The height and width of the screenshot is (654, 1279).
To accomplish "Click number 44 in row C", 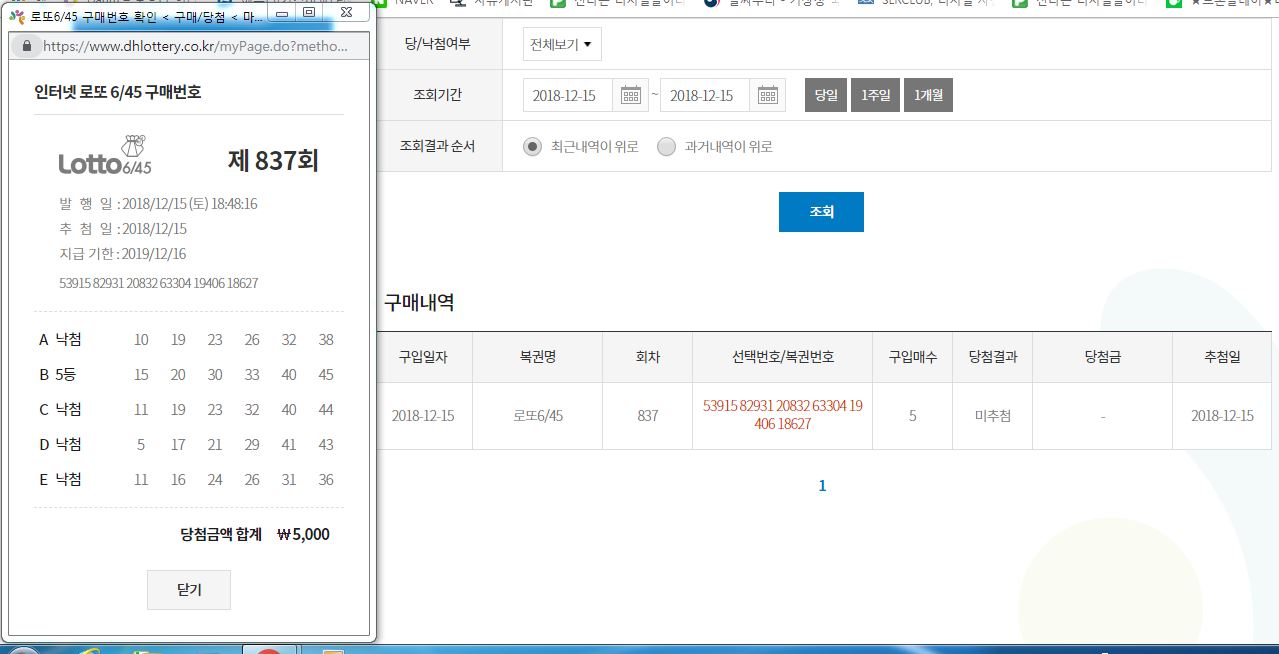I will tap(326, 410).
